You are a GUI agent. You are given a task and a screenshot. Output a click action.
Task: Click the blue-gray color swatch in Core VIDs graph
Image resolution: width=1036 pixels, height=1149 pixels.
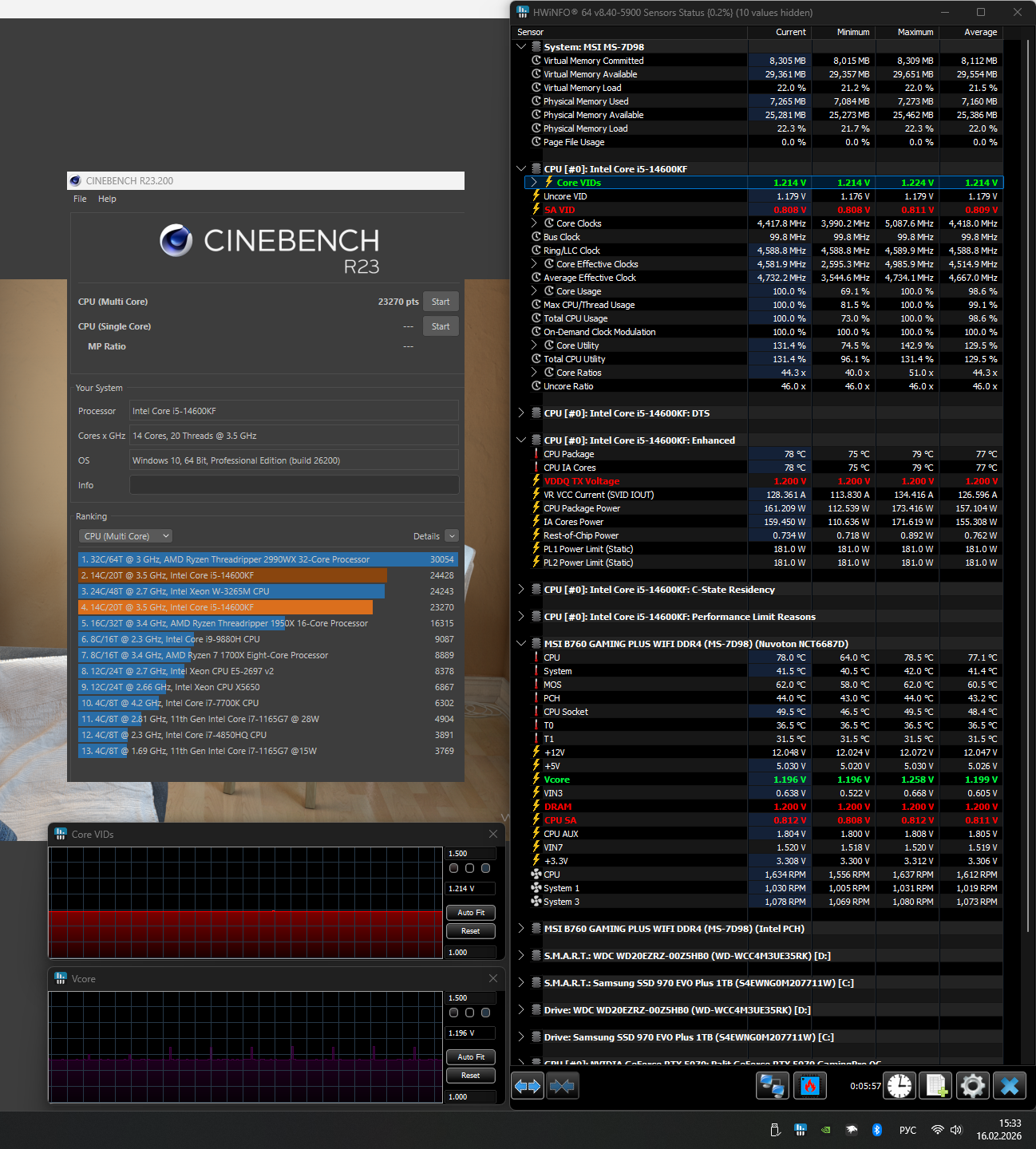[486, 868]
